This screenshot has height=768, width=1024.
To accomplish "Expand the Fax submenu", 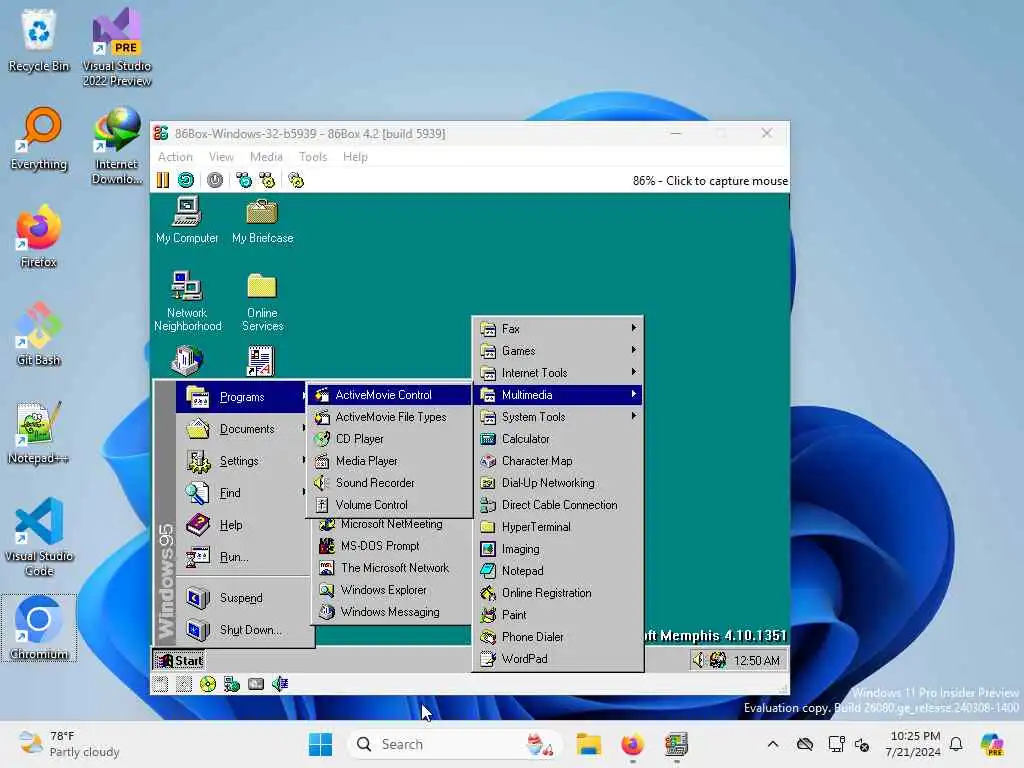I will point(558,328).
